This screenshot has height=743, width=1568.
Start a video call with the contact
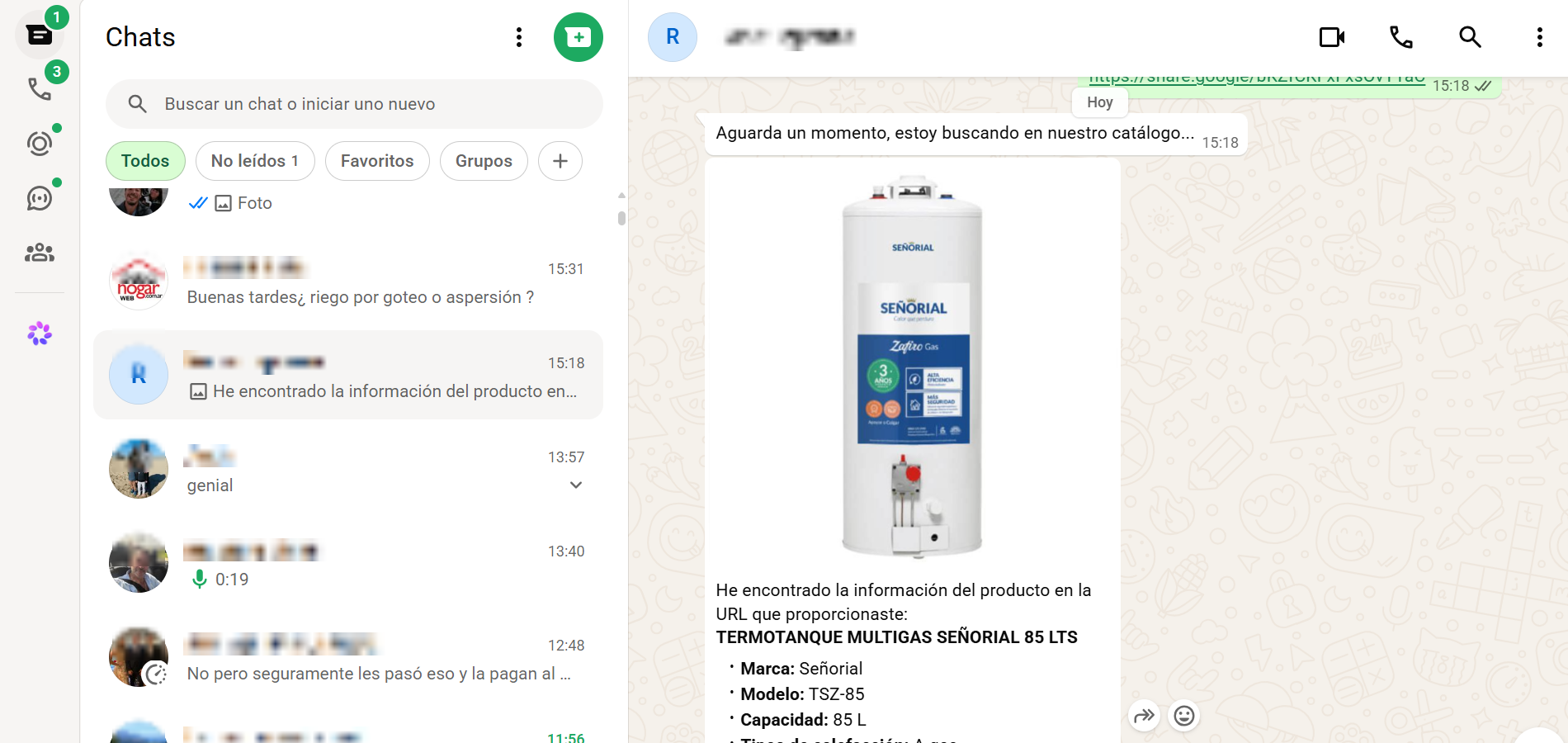coord(1332,37)
